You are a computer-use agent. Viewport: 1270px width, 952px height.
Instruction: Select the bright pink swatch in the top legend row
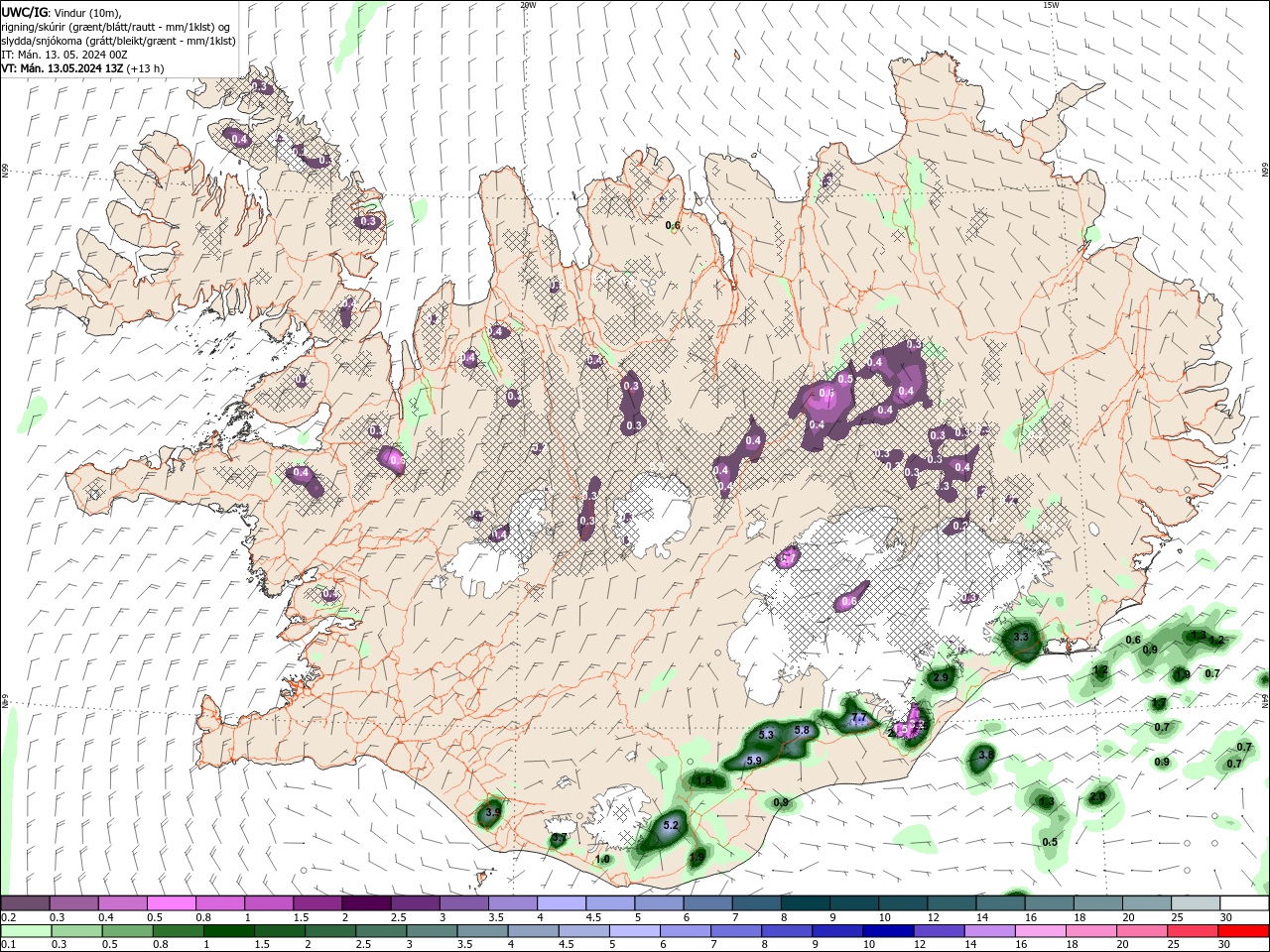pyautogui.click(x=172, y=903)
